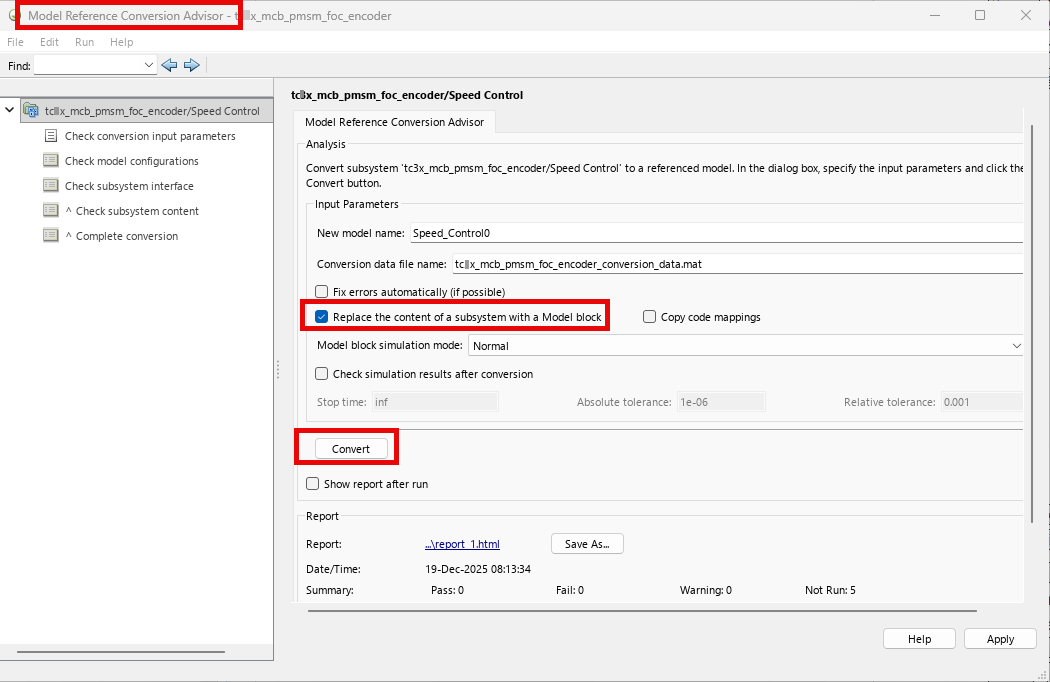The width and height of the screenshot is (1050, 682).
Task: Enable Copy code mappings
Action: 650,315
